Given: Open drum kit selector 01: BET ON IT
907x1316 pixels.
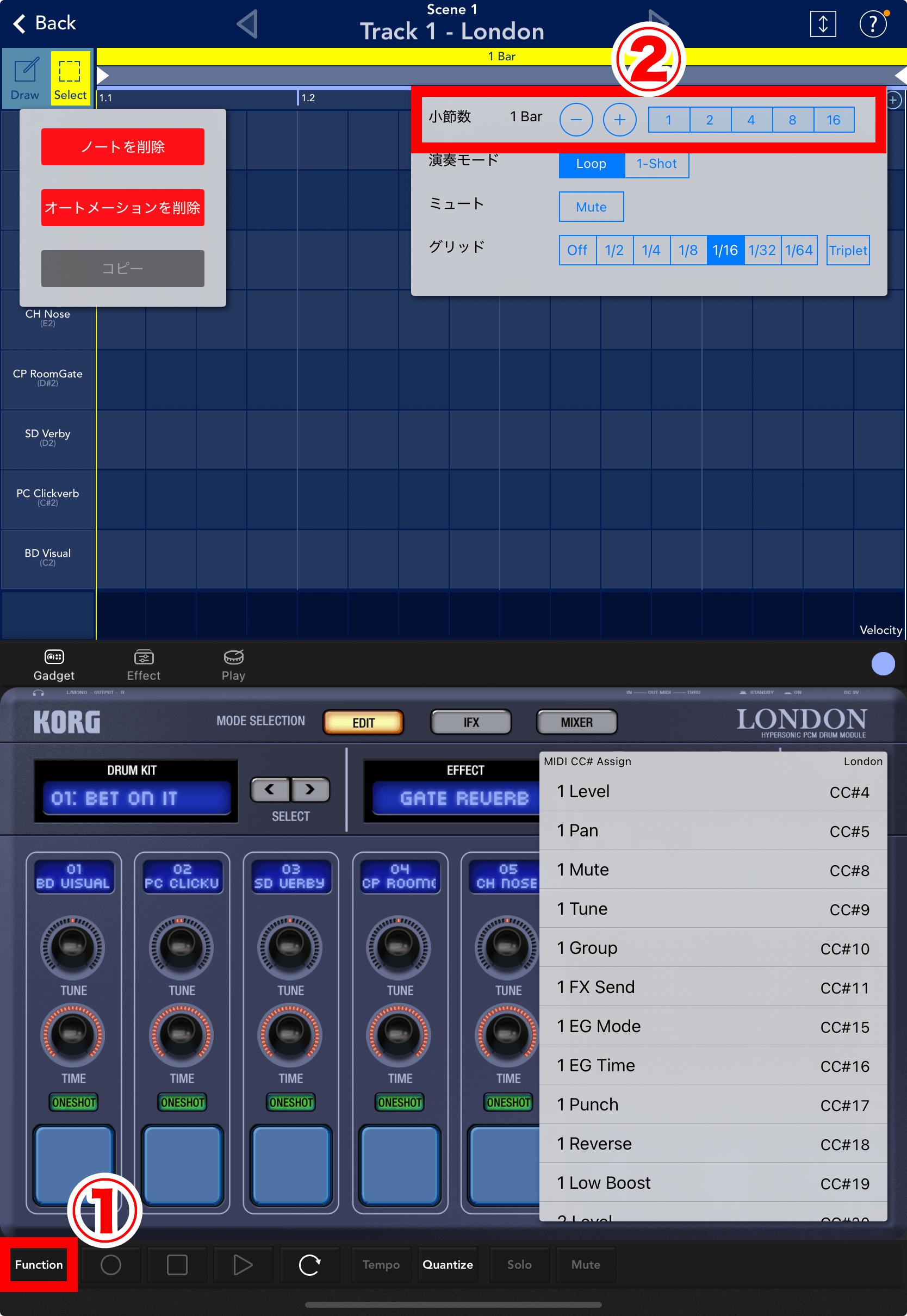Looking at the screenshot, I should click(136, 798).
